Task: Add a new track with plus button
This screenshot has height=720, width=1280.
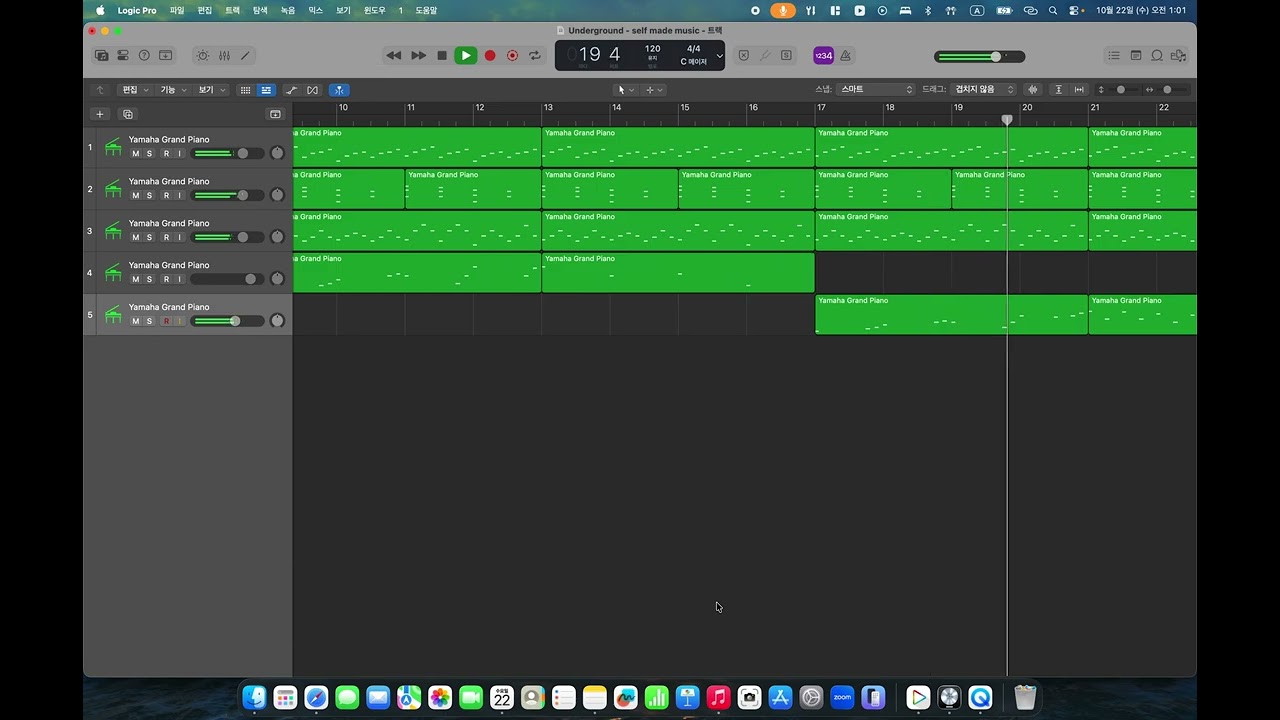Action: click(99, 114)
